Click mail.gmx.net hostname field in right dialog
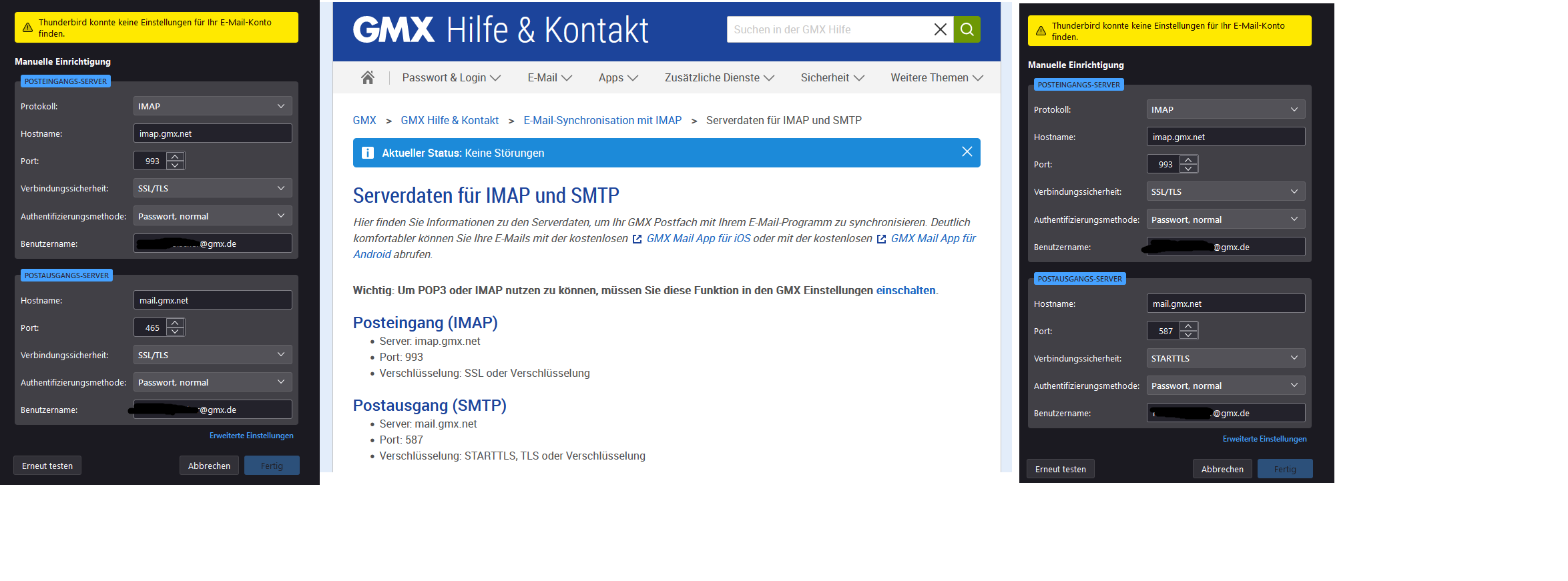 [x=1226, y=304]
